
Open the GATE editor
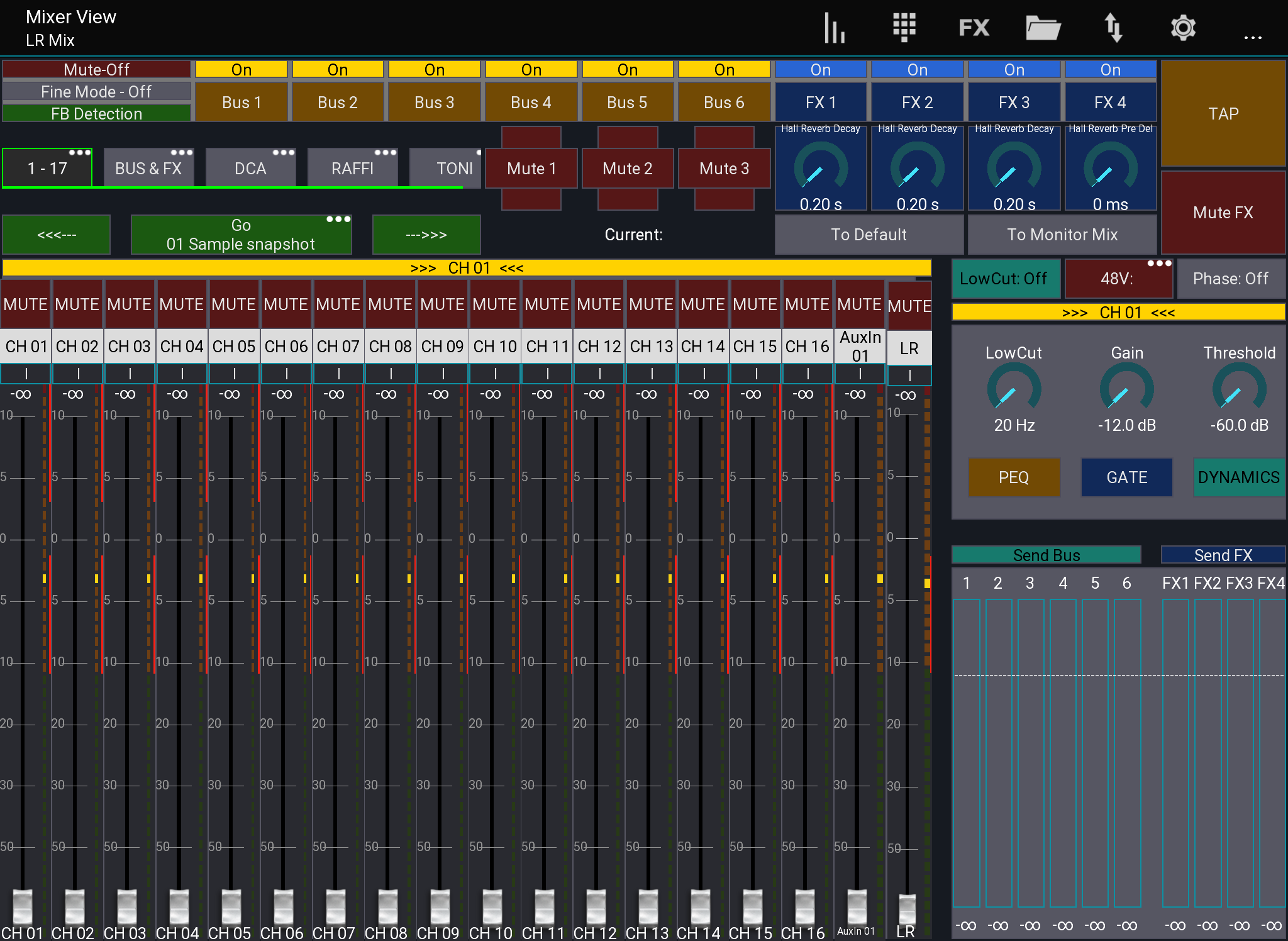(x=1126, y=477)
